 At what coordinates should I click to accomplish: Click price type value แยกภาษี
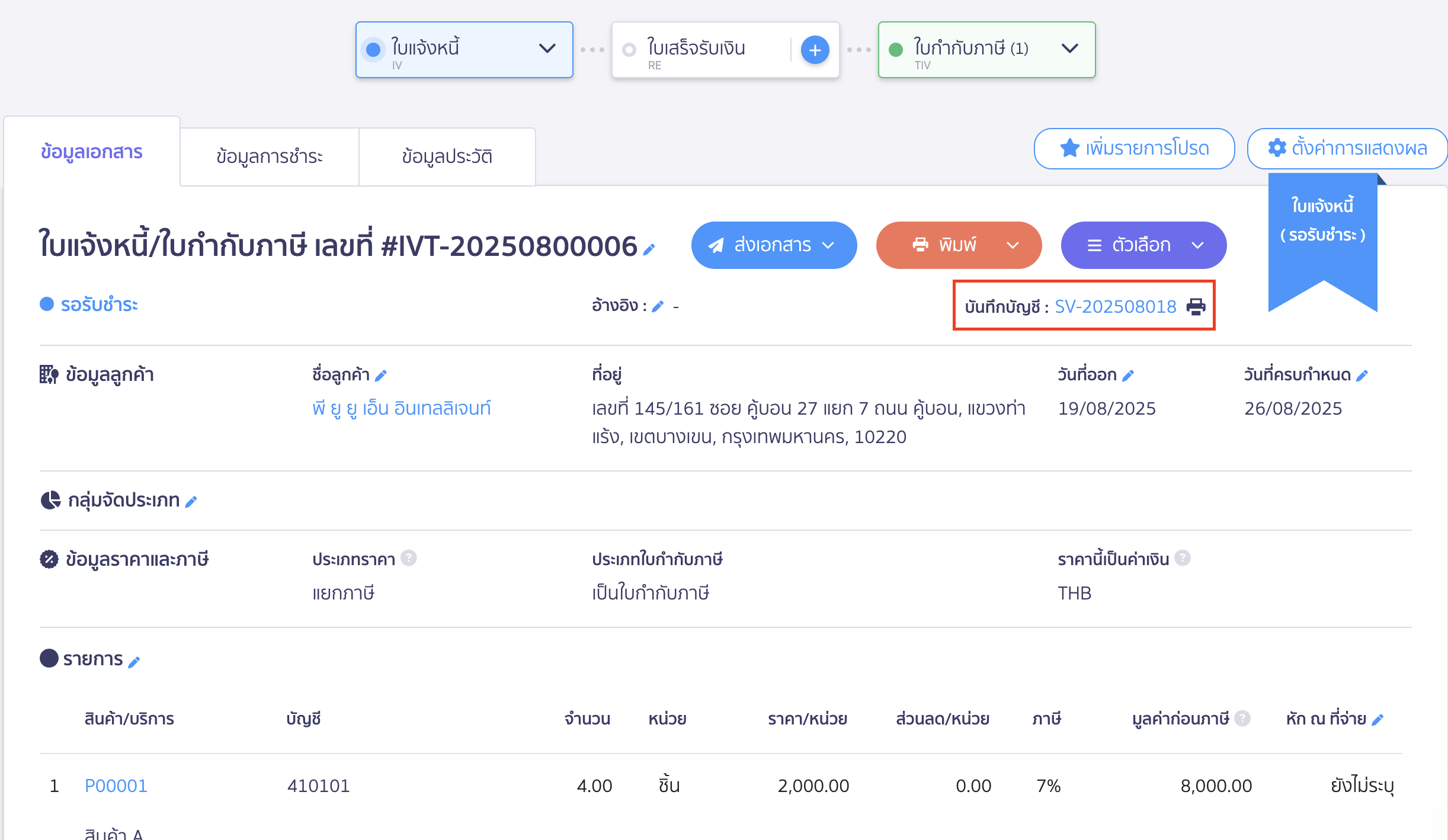344,593
